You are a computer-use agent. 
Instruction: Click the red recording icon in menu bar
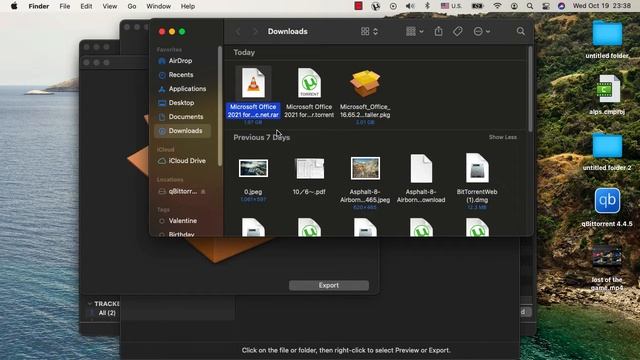click(358, 6)
